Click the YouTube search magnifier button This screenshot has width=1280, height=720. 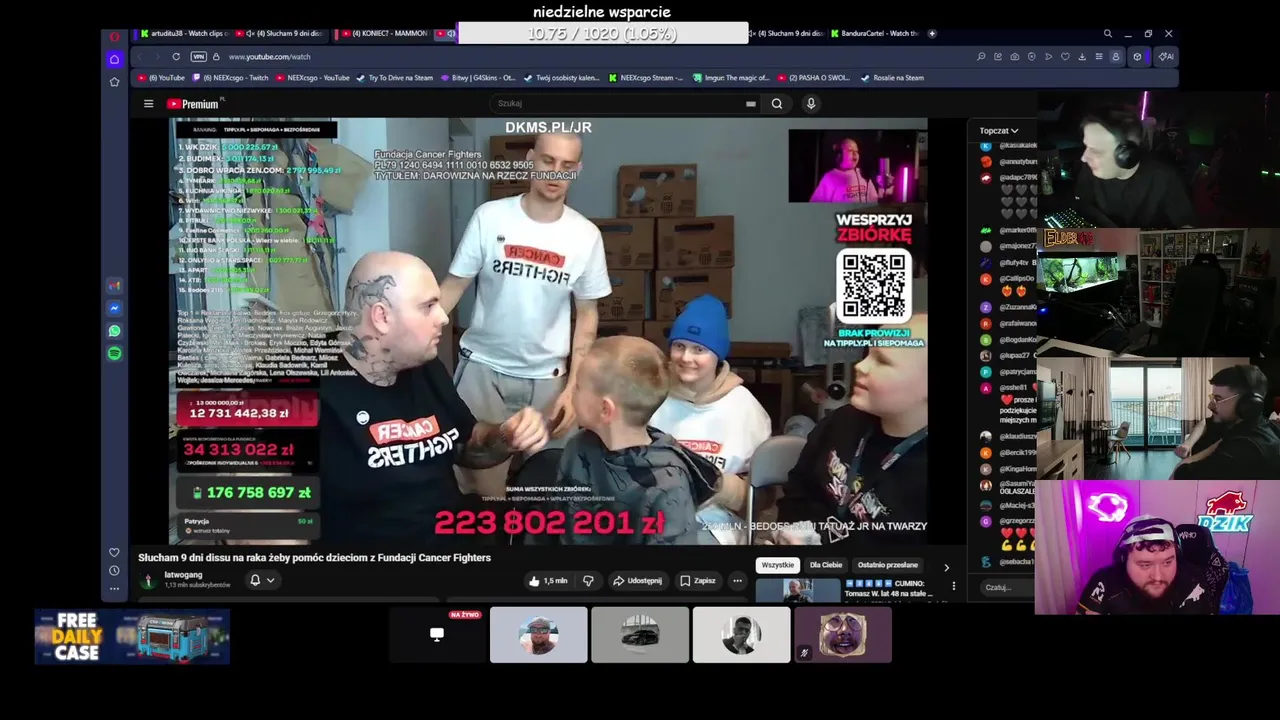point(777,103)
